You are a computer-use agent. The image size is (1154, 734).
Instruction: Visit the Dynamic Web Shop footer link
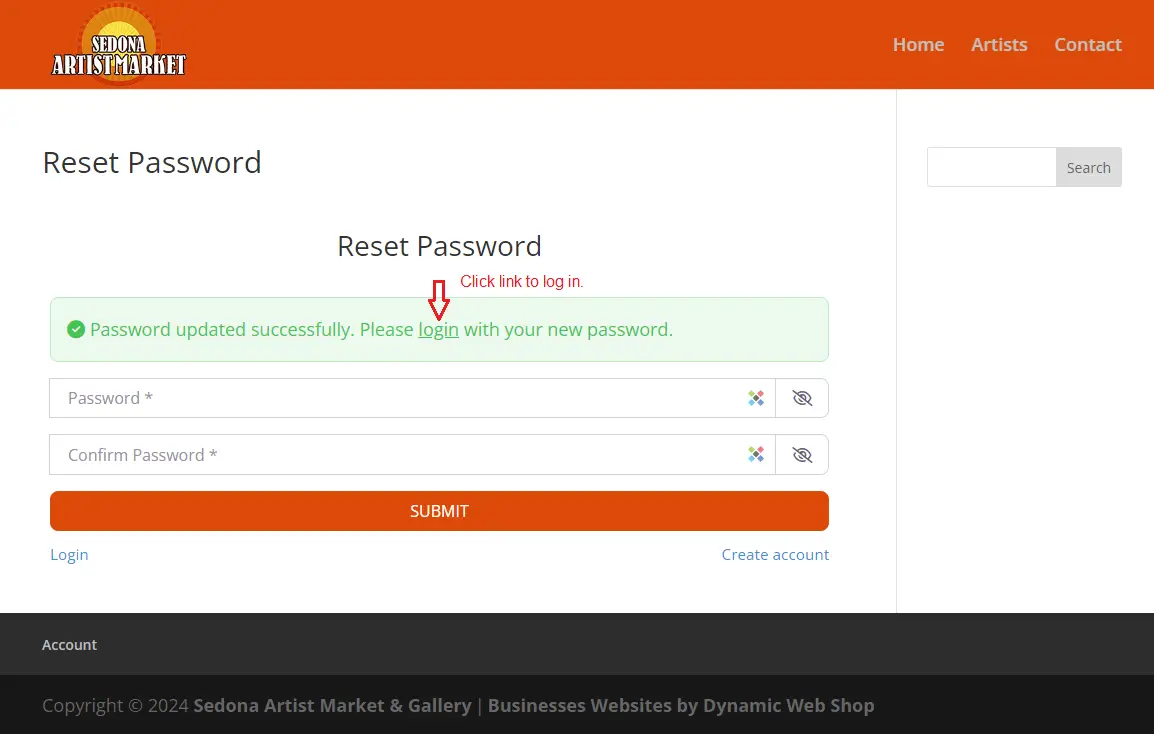pyautogui.click(x=788, y=706)
